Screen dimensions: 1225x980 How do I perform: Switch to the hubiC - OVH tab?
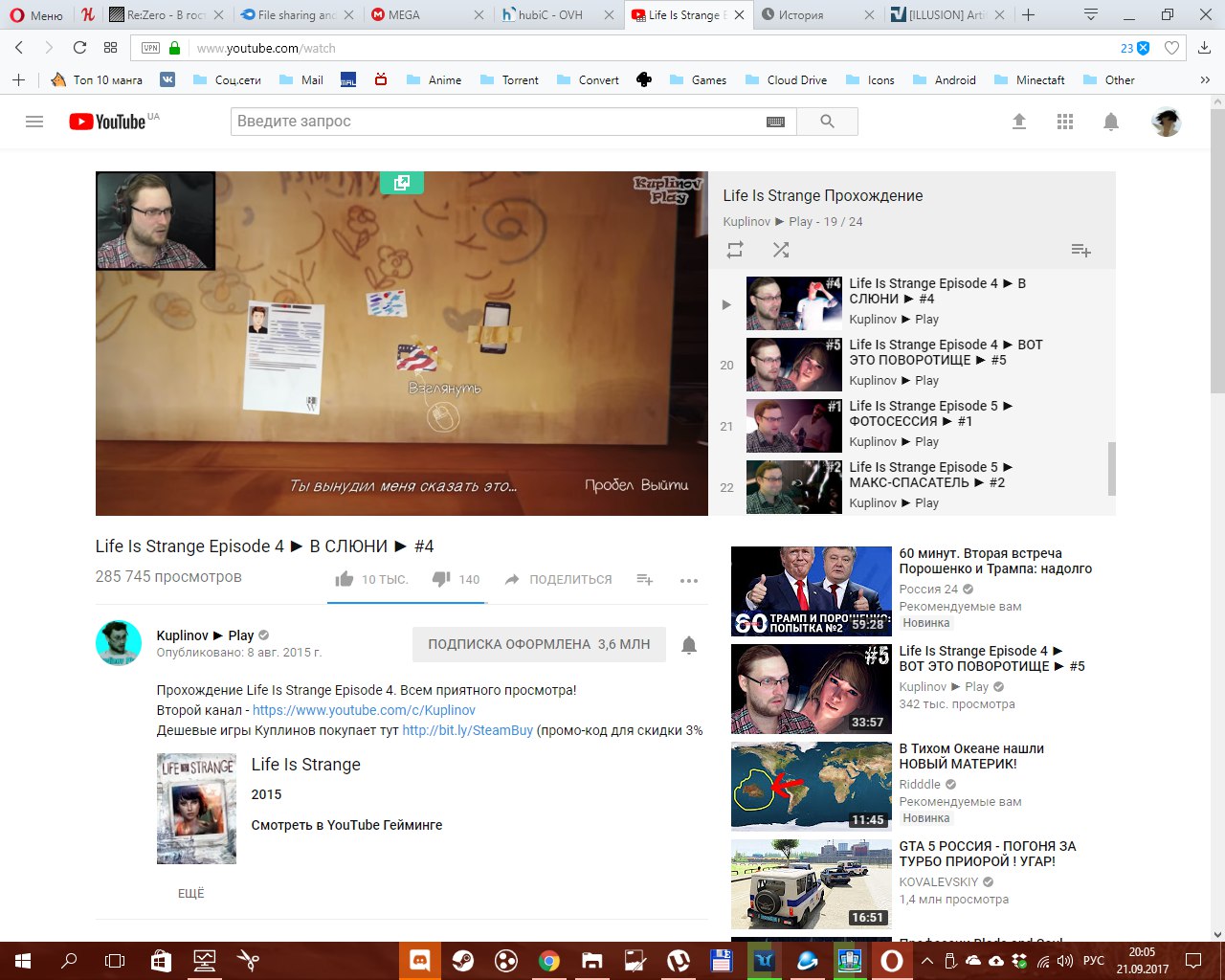[557, 15]
